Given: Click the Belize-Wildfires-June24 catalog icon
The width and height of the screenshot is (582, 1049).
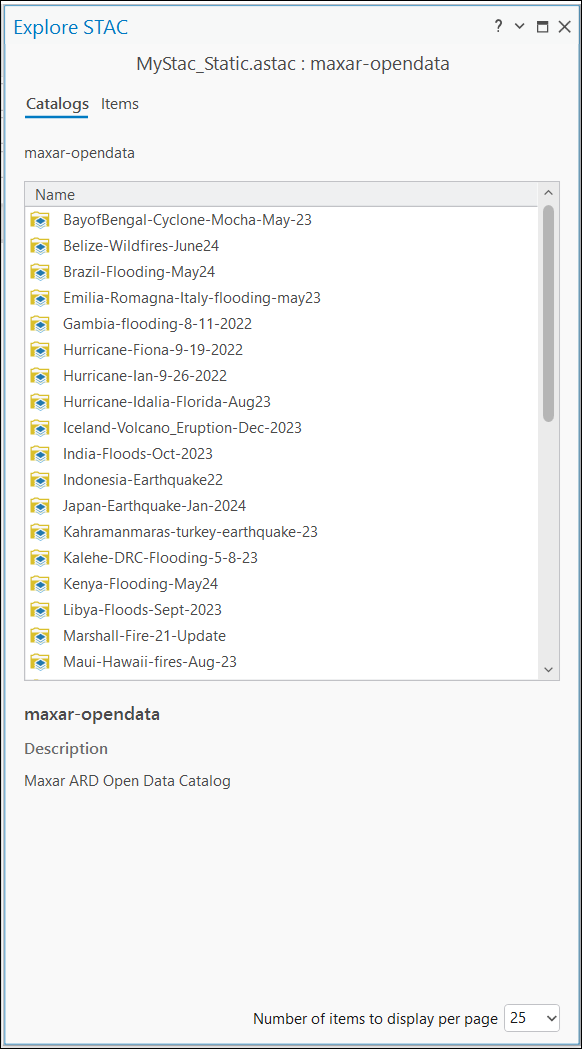Looking at the screenshot, I should point(40,246).
